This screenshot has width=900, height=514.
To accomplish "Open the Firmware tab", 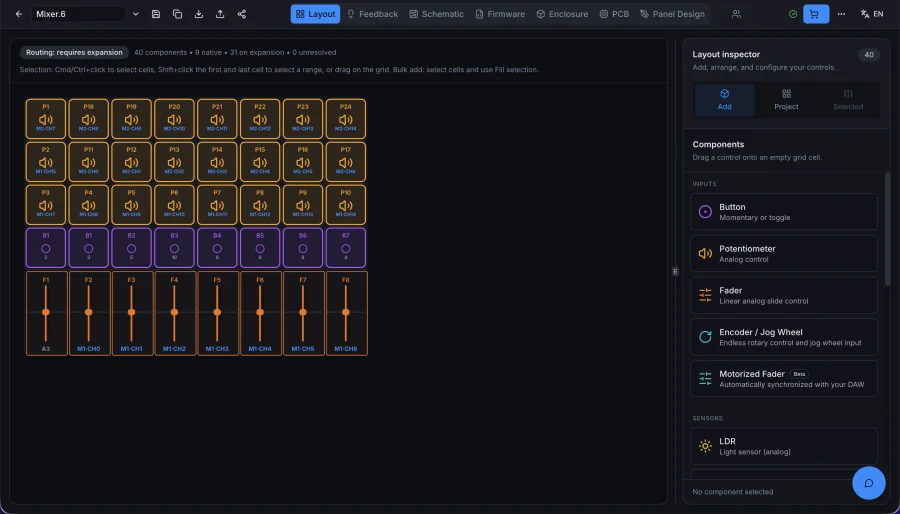I will click(500, 14).
